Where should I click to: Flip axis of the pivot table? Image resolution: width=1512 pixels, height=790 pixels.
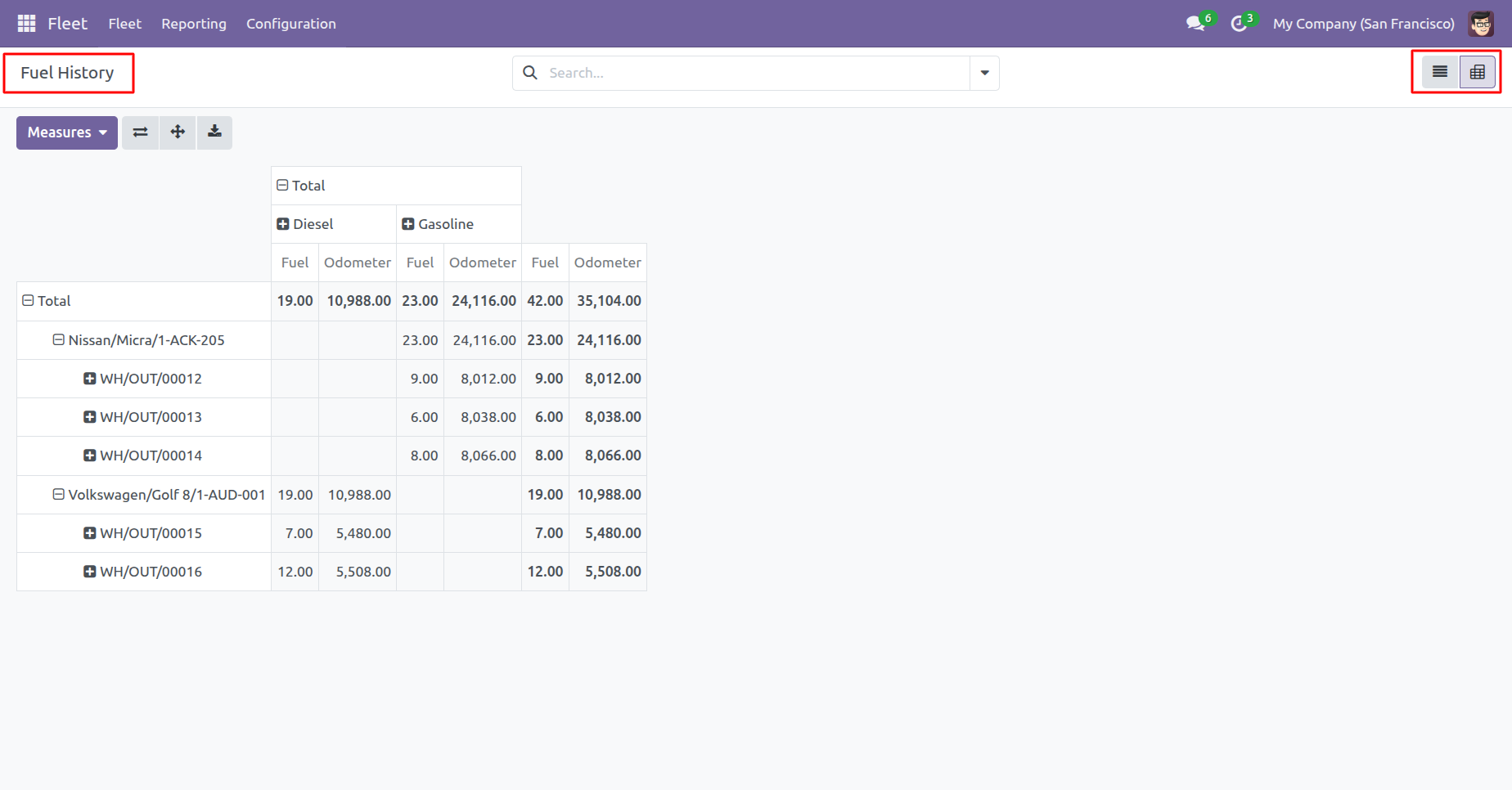tap(141, 132)
